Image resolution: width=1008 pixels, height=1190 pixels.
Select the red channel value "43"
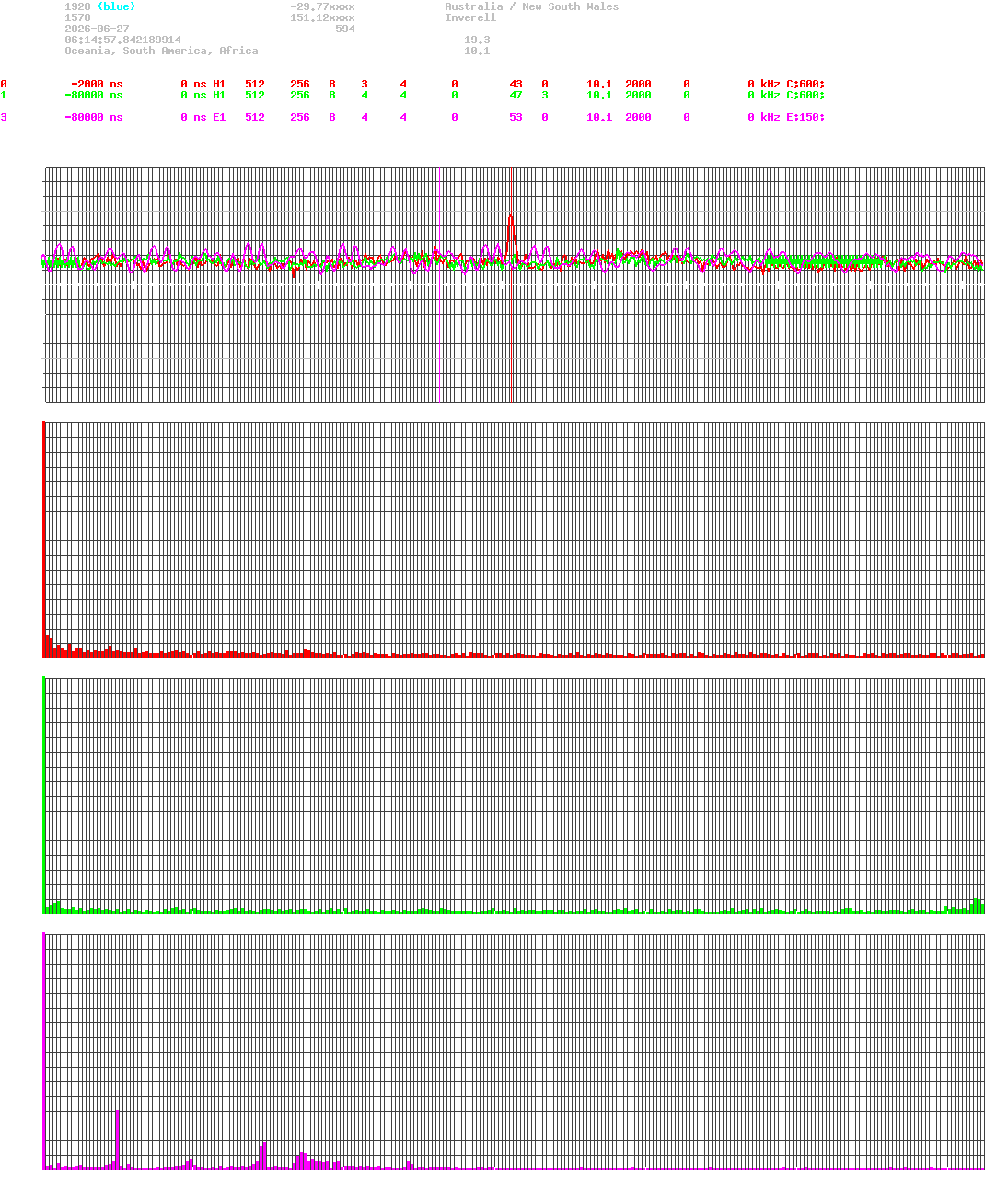tap(516, 84)
